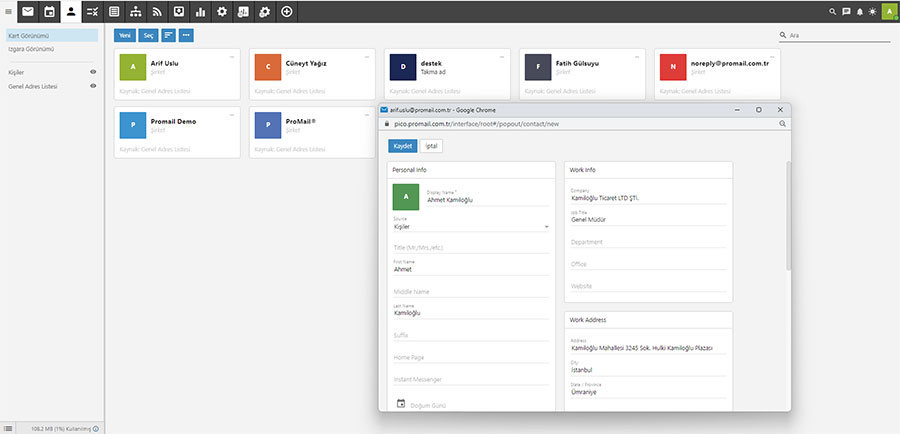Toggle visibility eye for Kişiler

click(x=93, y=72)
